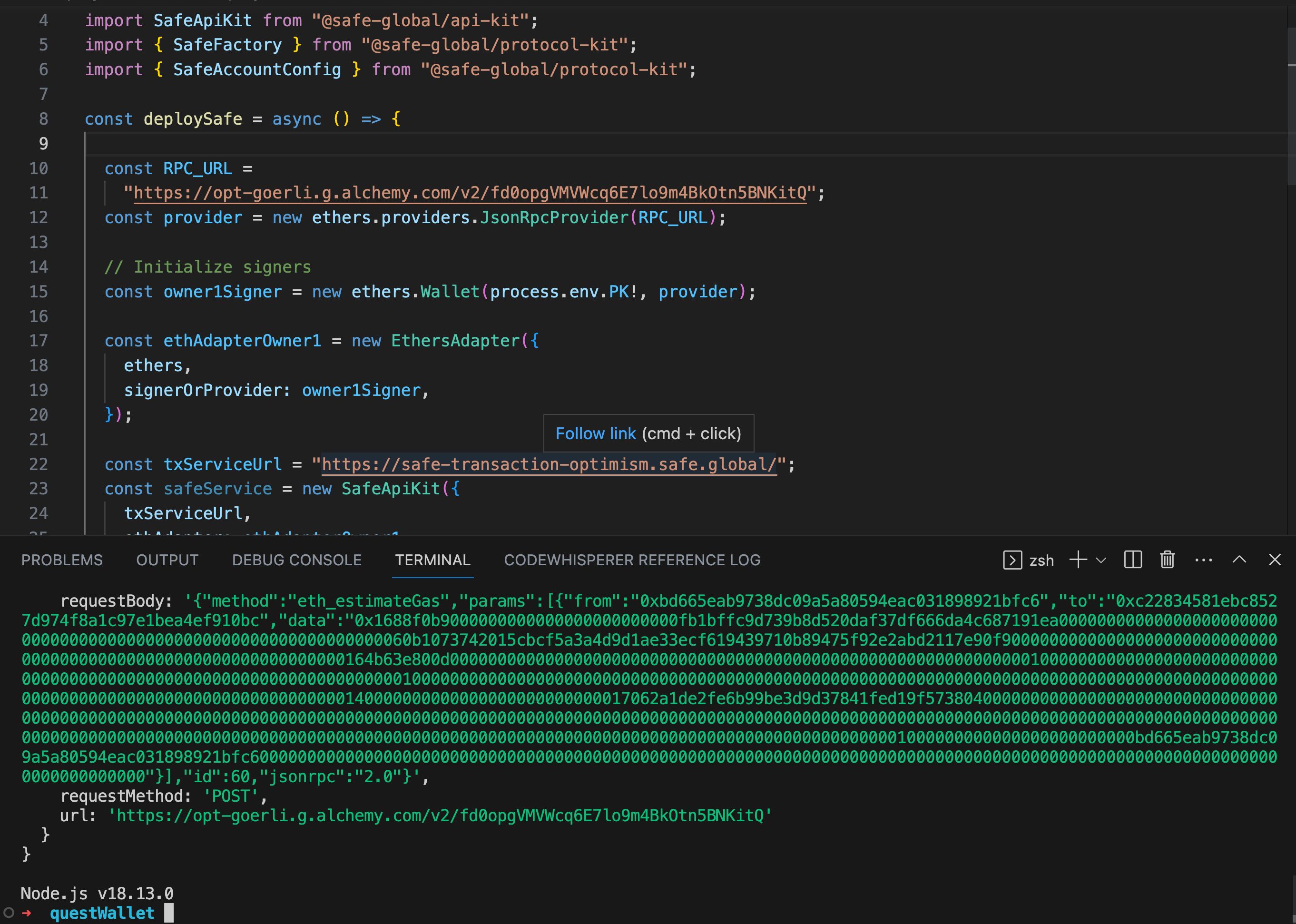Kill terminal with trash icon
This screenshot has height=924, width=1296.
click(1167, 560)
